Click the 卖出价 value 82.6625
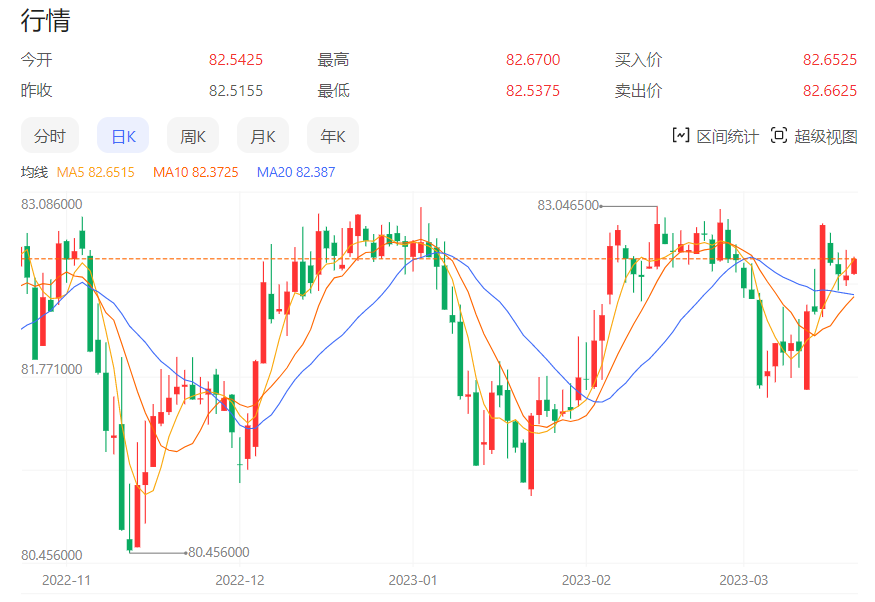 [830, 91]
